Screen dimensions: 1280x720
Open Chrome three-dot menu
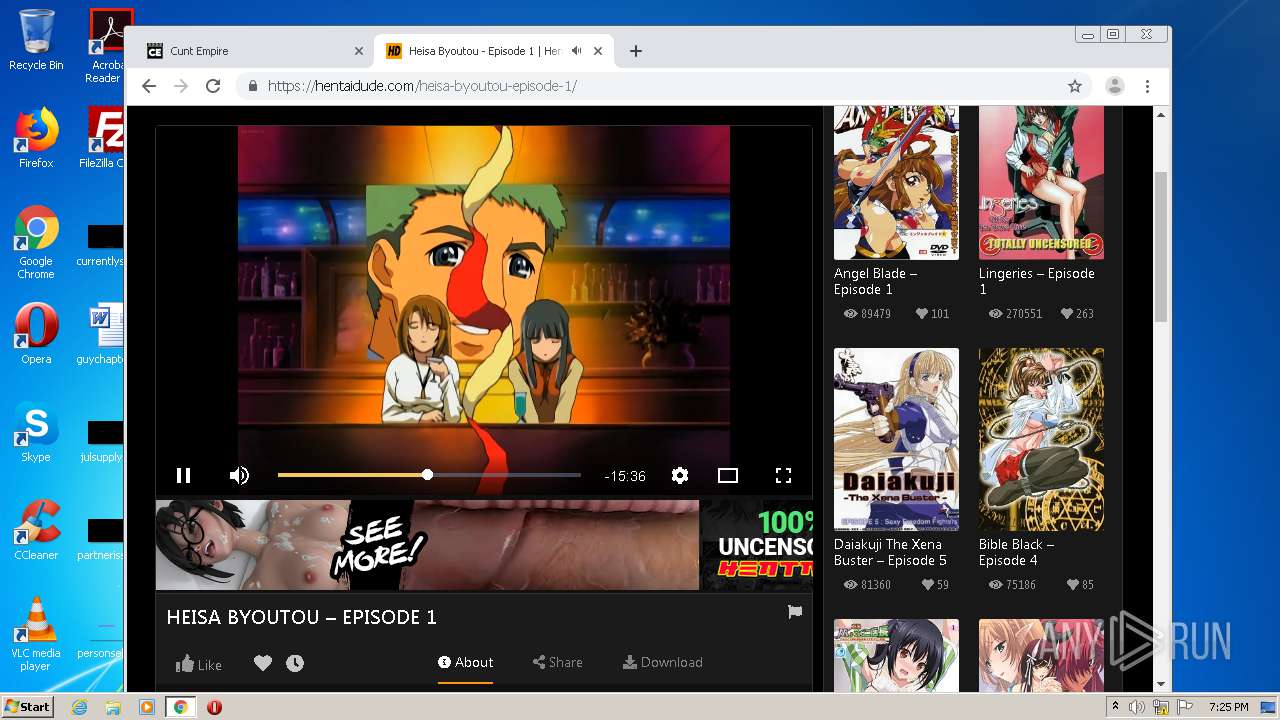1148,86
